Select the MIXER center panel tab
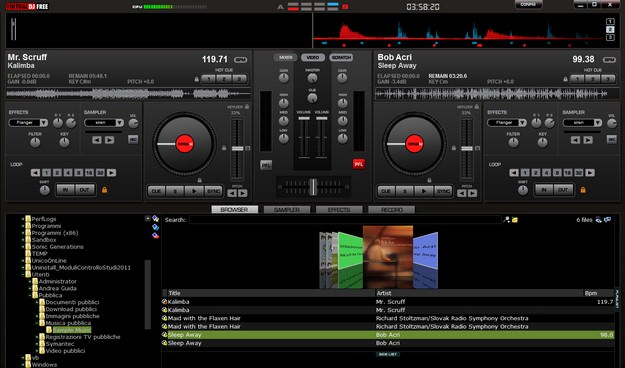This screenshot has height=368, width=625. click(285, 57)
